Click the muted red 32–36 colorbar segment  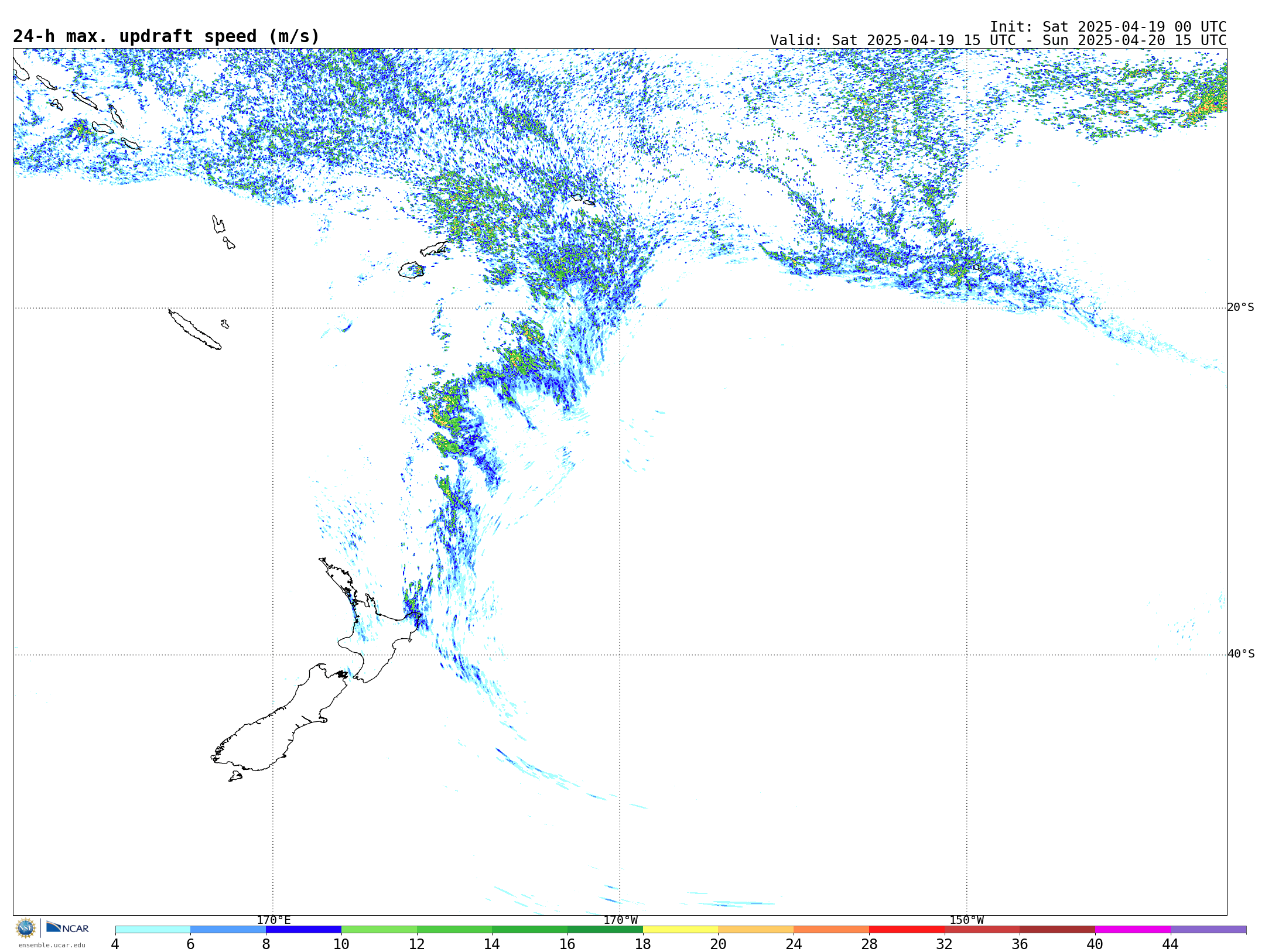point(982,930)
